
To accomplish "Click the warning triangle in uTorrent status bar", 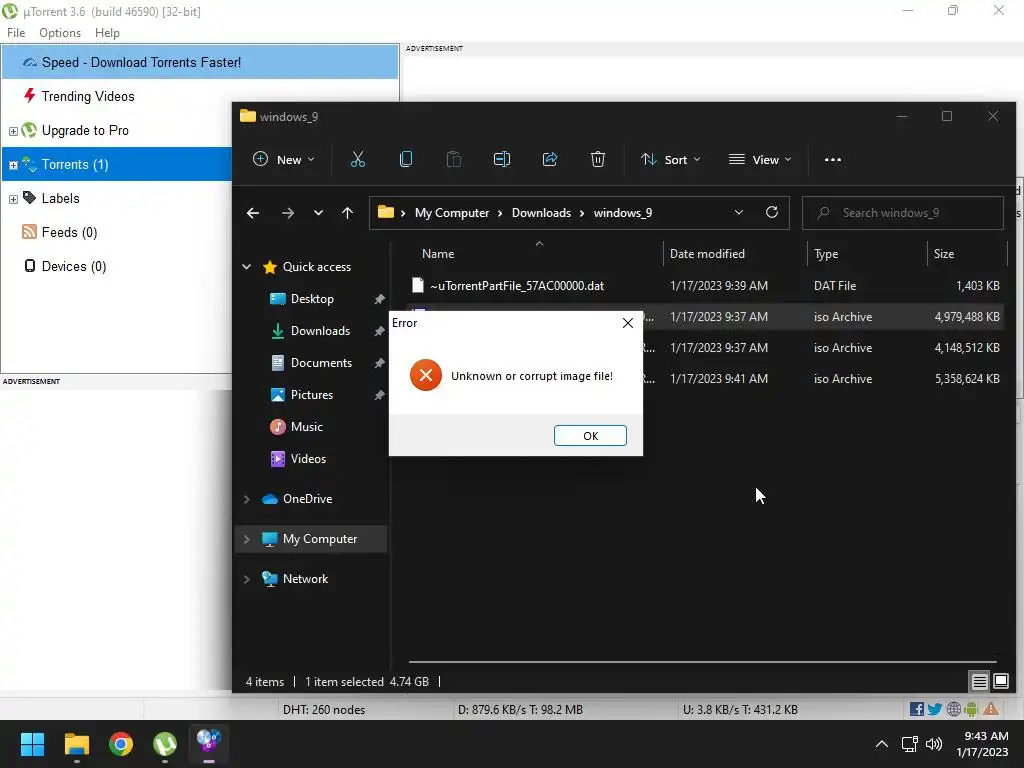I will pos(991,709).
